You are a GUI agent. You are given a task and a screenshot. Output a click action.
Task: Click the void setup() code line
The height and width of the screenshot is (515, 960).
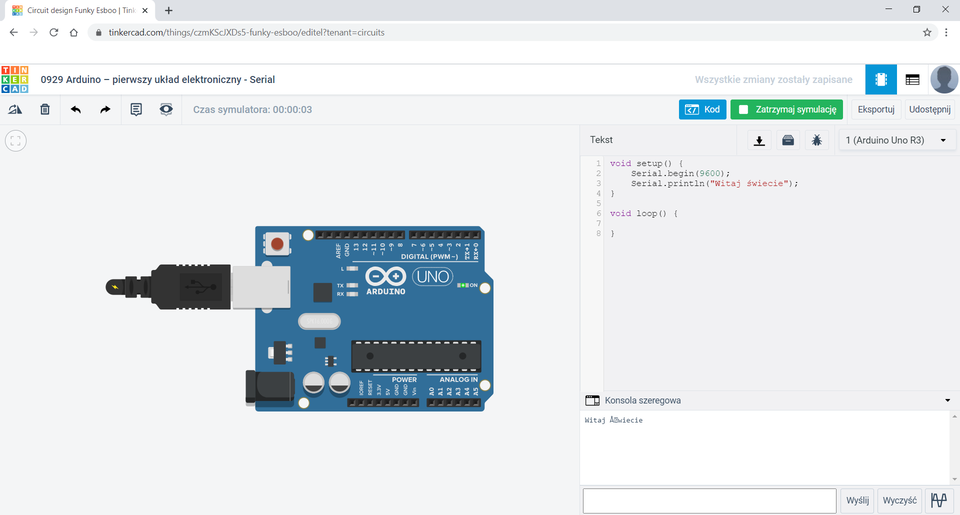click(646, 164)
